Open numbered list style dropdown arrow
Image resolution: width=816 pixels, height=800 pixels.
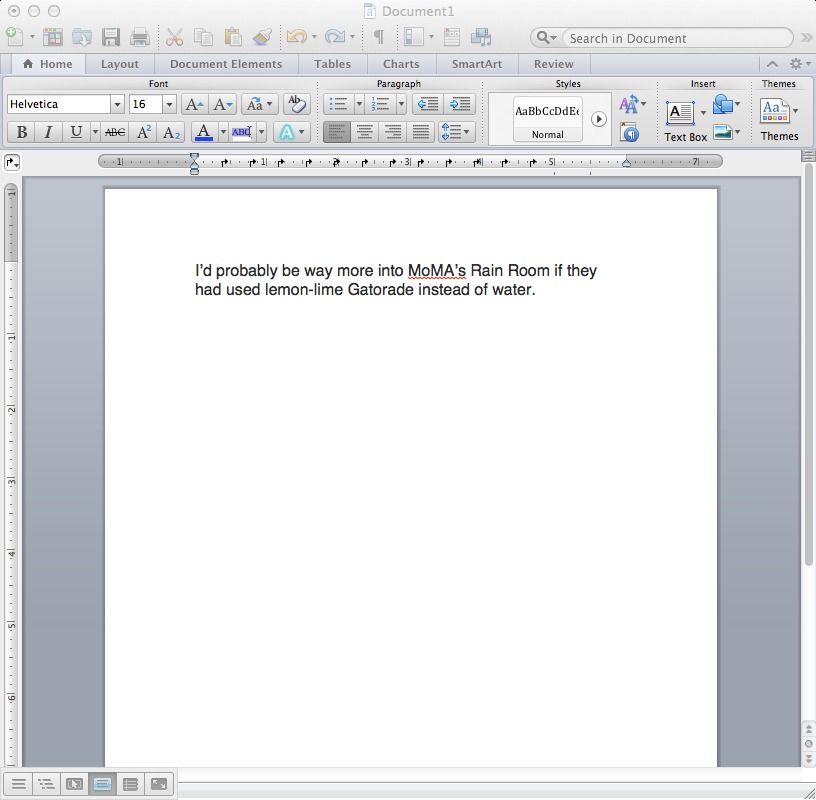tap(401, 104)
